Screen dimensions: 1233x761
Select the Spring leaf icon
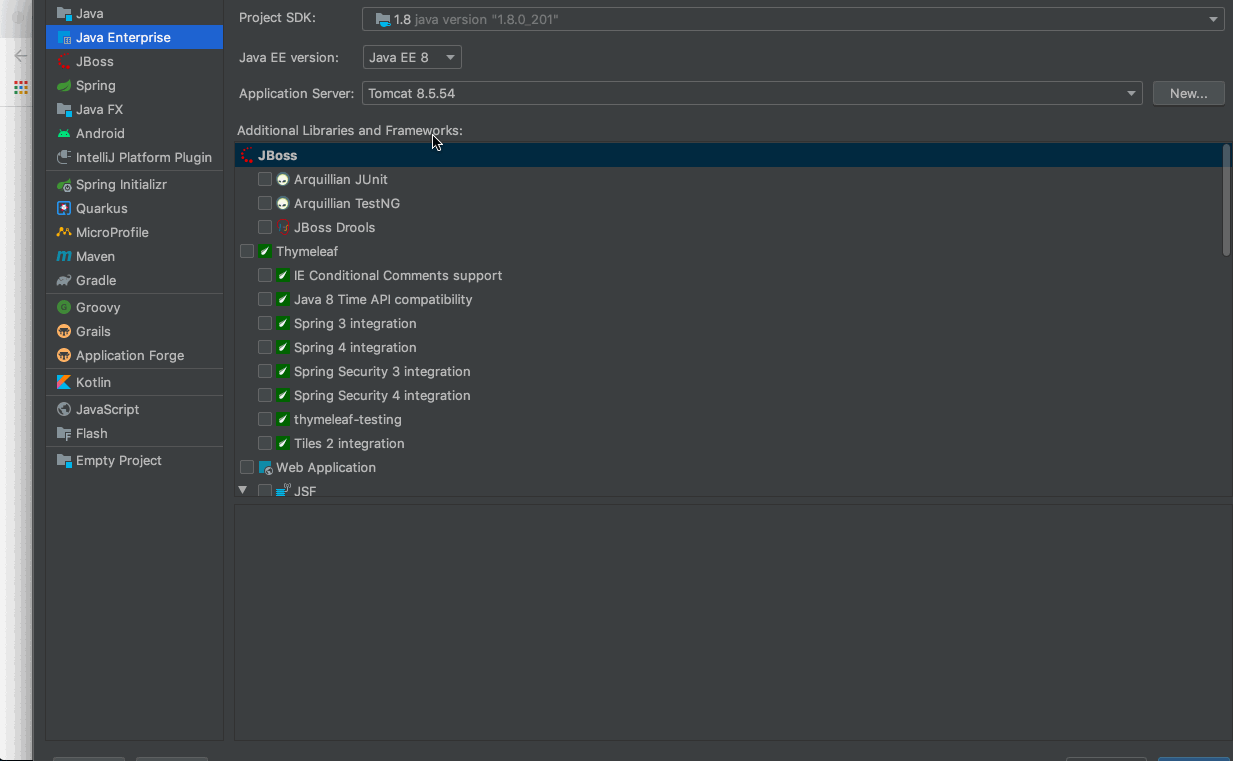[64, 86]
